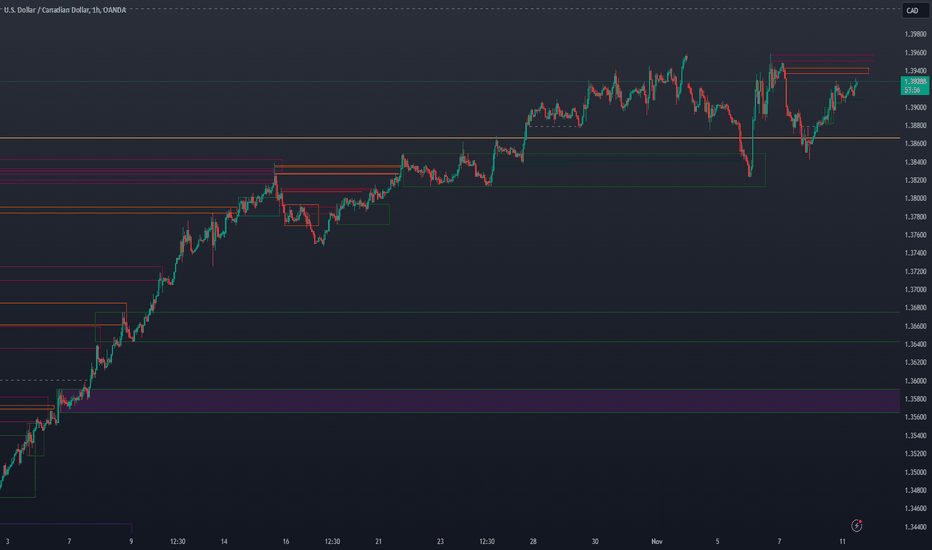Click the green current price label 1.39288
Viewport: 932px width, 550px height.
click(x=915, y=86)
